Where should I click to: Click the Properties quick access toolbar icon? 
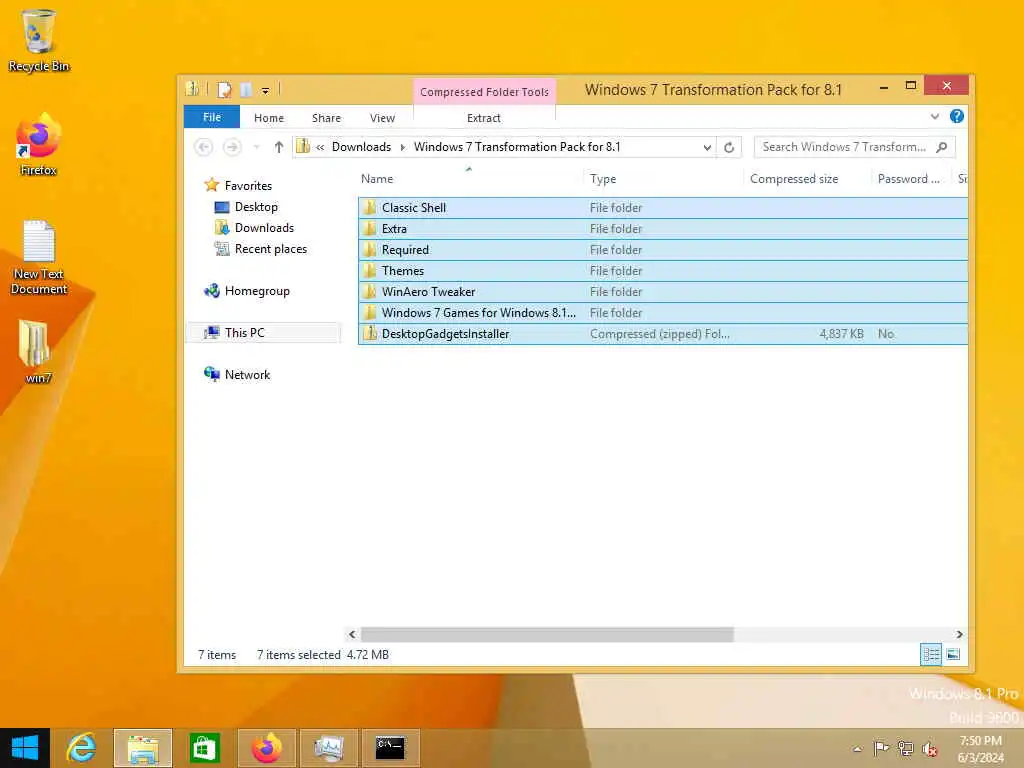click(x=224, y=89)
